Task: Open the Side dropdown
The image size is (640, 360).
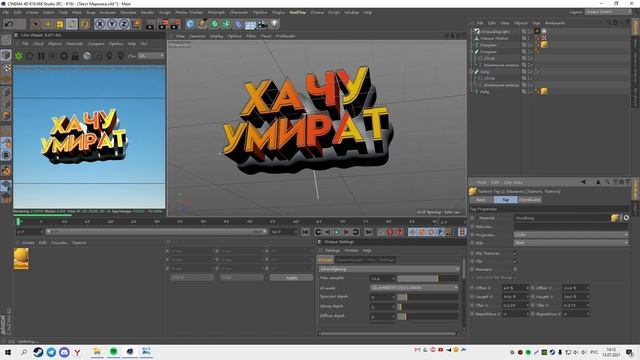Action: click(571, 242)
